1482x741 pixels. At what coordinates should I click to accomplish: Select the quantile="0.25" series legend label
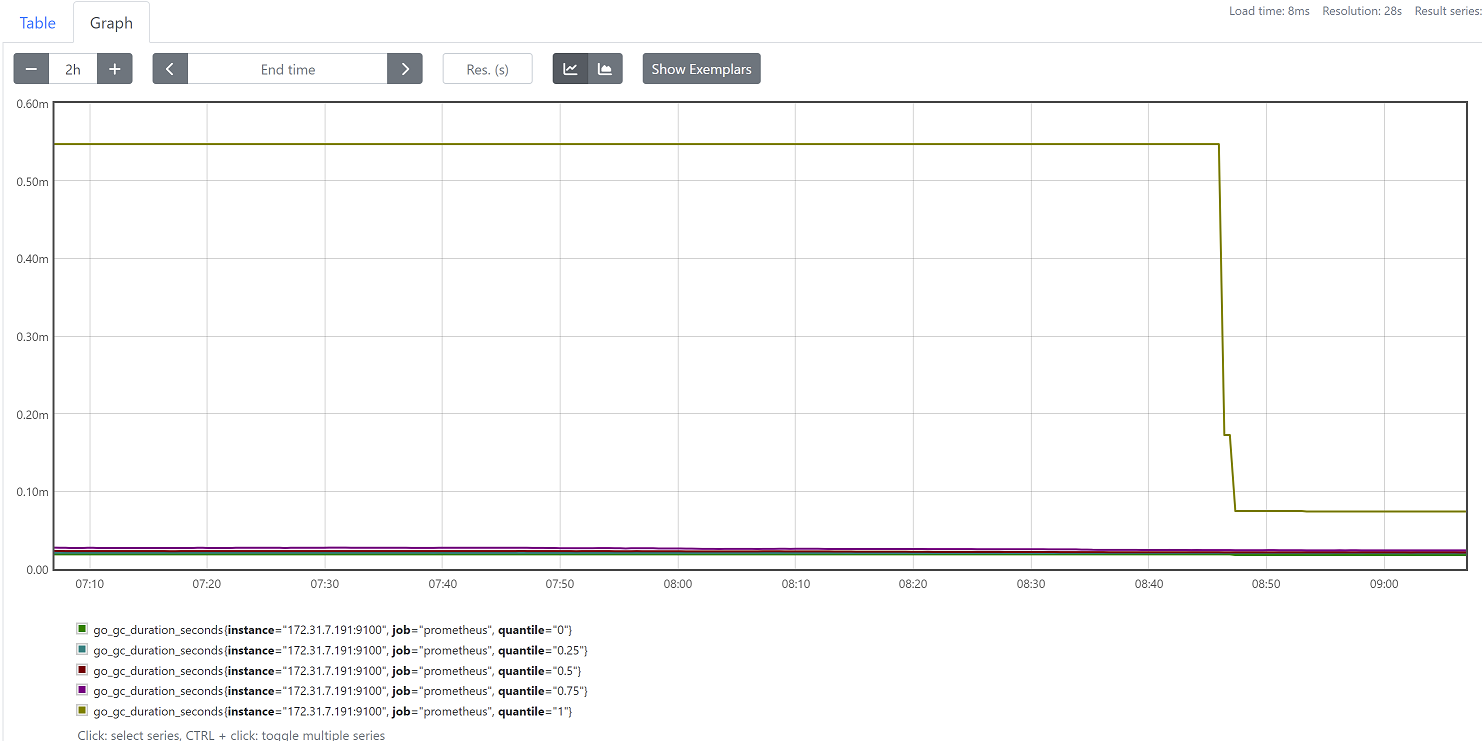pos(340,650)
